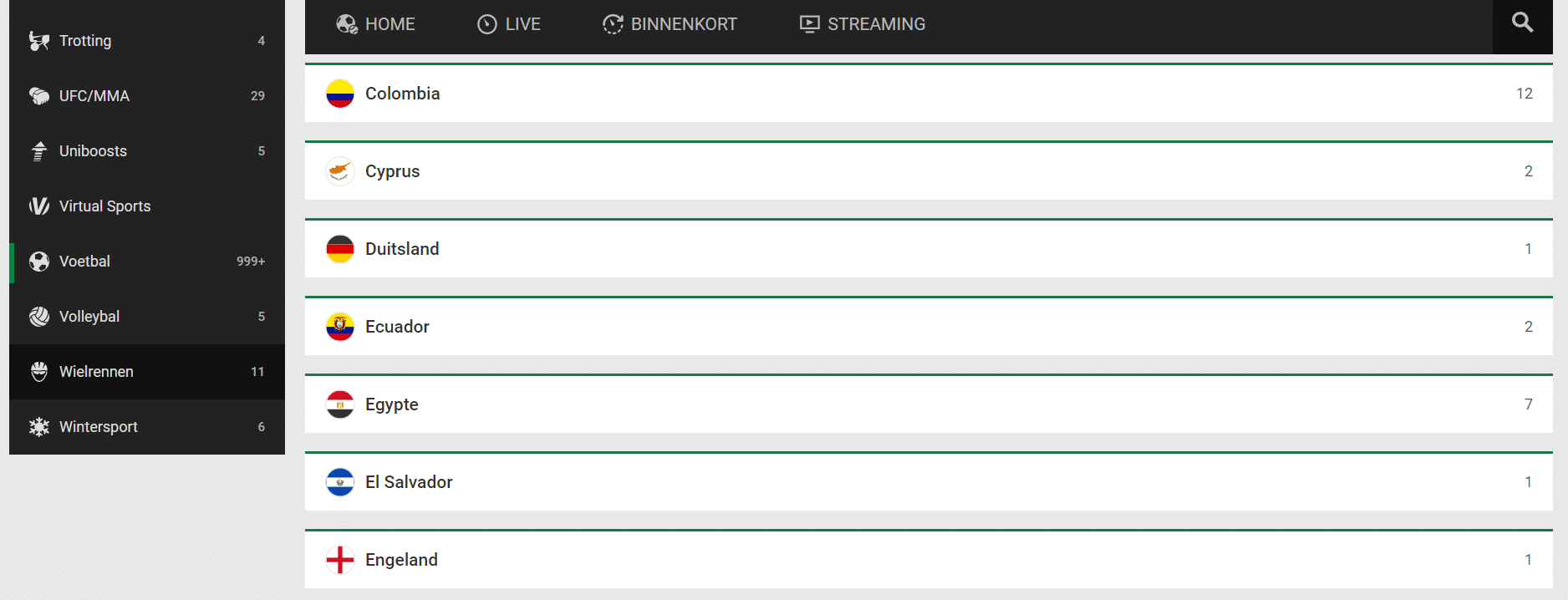Screen dimensions: 1568x600
Task: Switch to the LIVE tab
Action: tap(509, 24)
